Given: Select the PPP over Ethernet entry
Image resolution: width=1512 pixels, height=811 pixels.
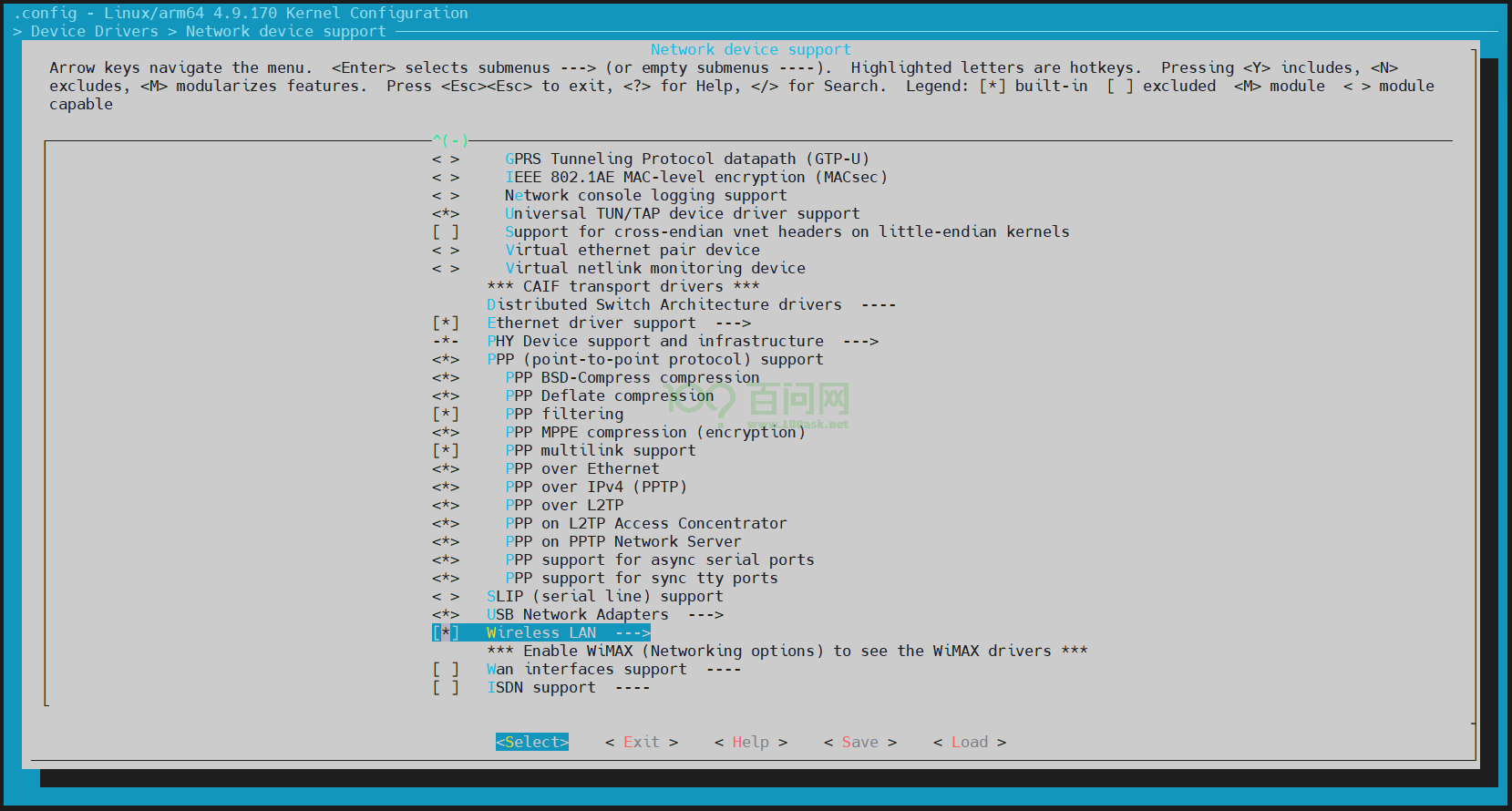Looking at the screenshot, I should (581, 468).
